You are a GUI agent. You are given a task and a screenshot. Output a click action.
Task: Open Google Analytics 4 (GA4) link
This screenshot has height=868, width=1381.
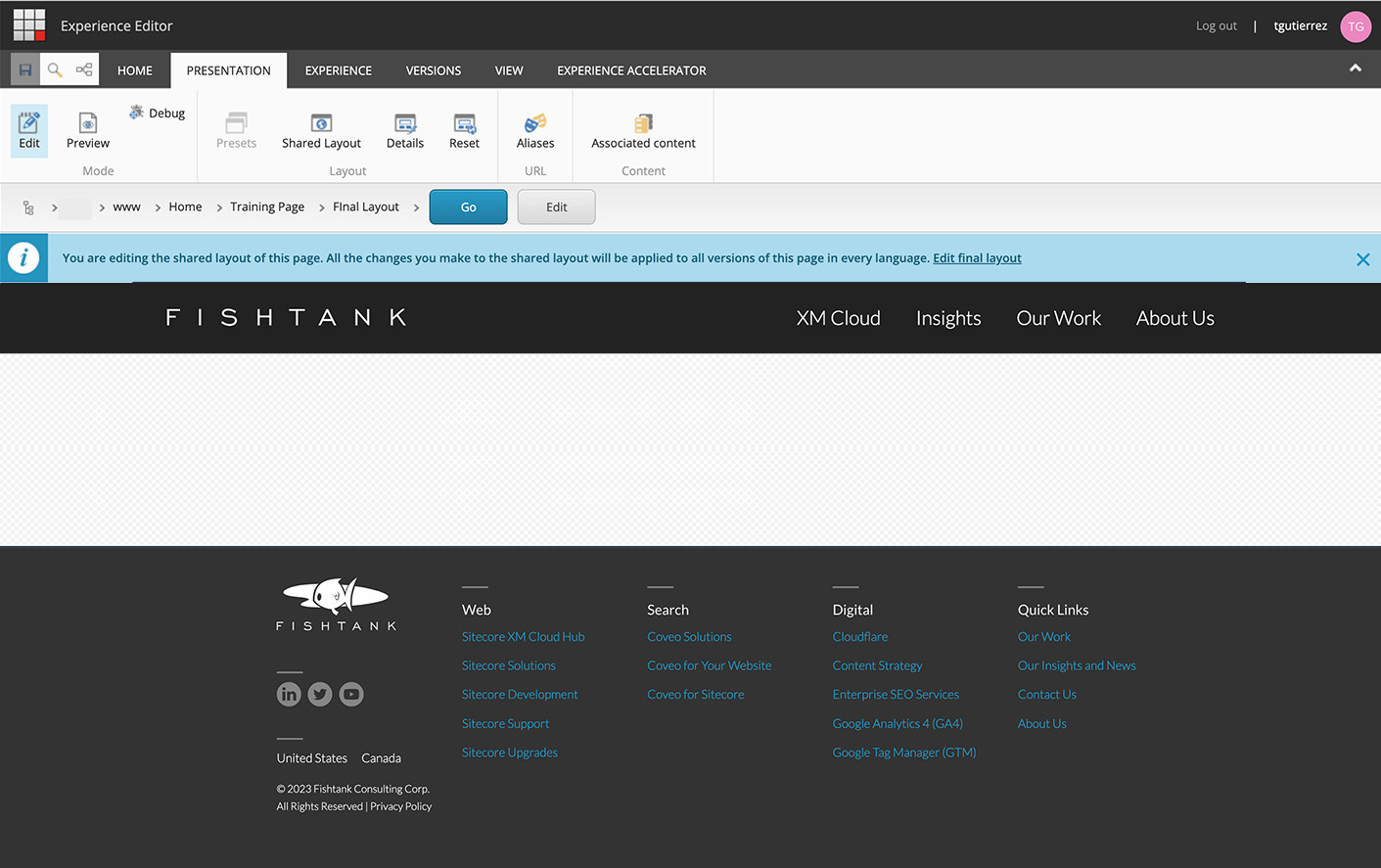pos(898,724)
